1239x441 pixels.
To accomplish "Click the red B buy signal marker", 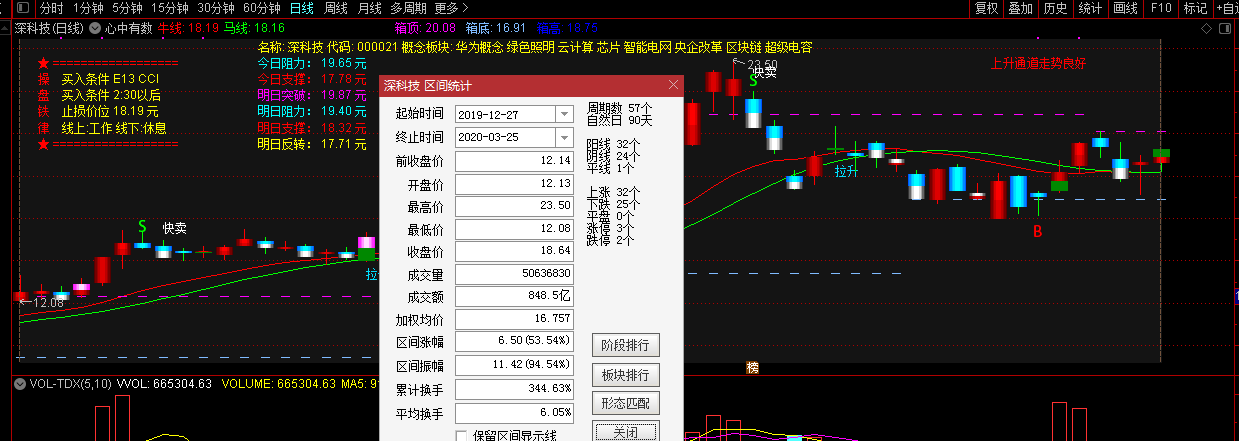I will click(1038, 232).
